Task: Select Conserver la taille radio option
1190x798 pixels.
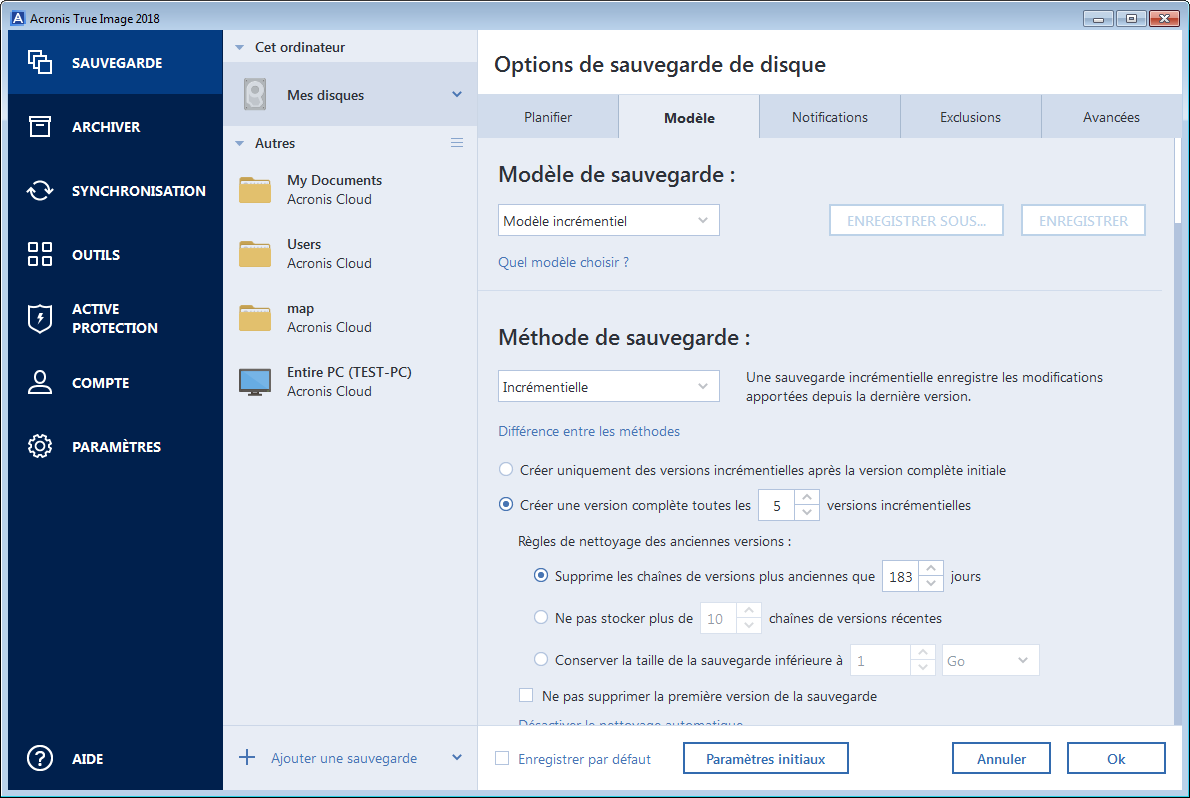Action: (541, 659)
